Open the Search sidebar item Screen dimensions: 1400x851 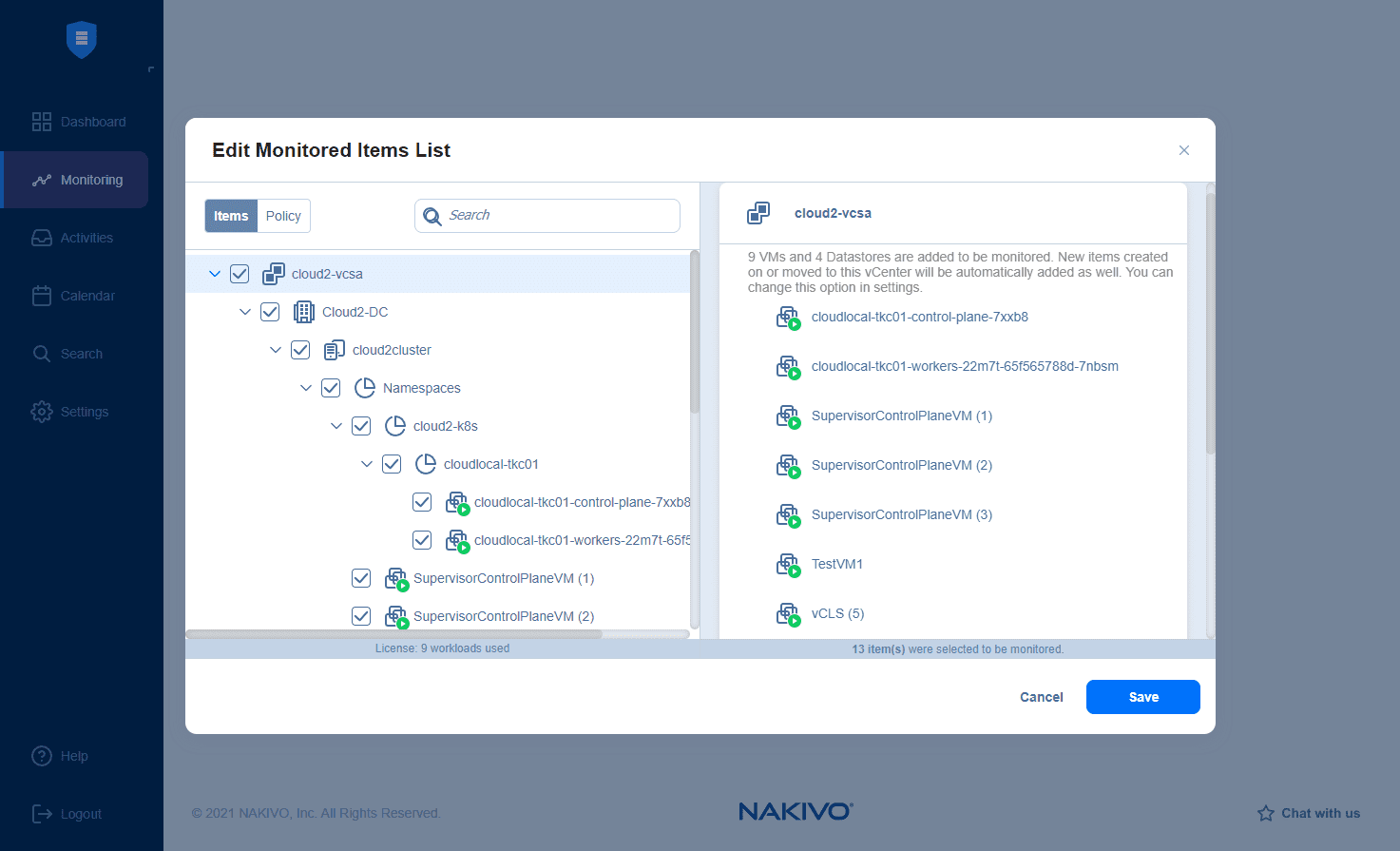point(82,354)
